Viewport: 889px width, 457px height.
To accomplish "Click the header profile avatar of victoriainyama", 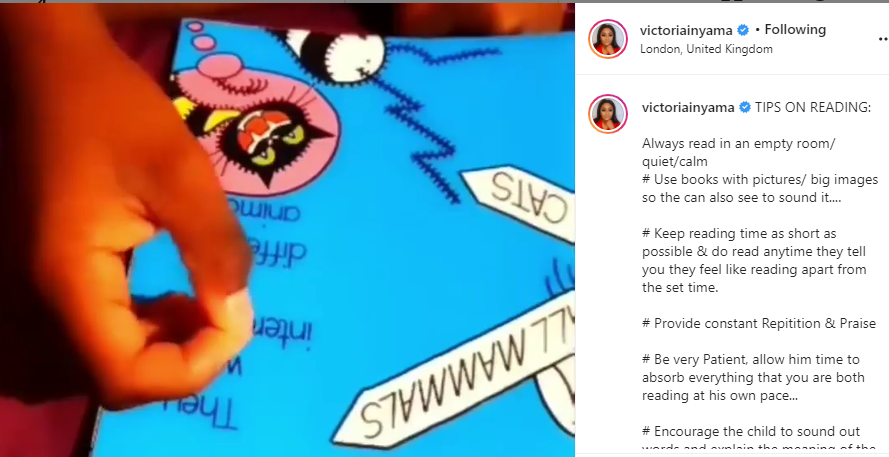I will coord(608,39).
